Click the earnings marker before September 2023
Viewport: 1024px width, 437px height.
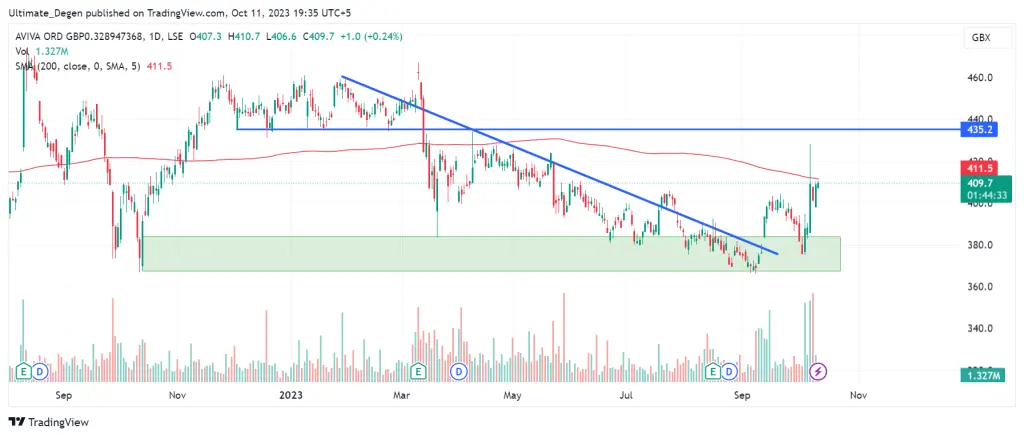[x=713, y=372]
